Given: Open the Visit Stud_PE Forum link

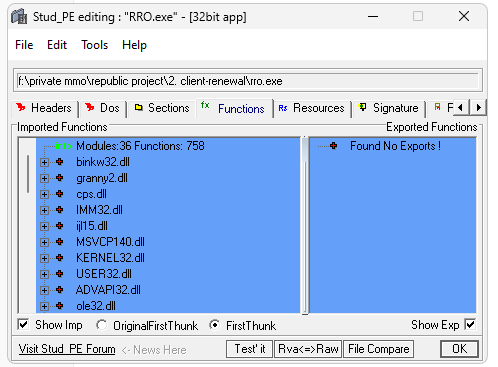Looking at the screenshot, I should point(67,349).
